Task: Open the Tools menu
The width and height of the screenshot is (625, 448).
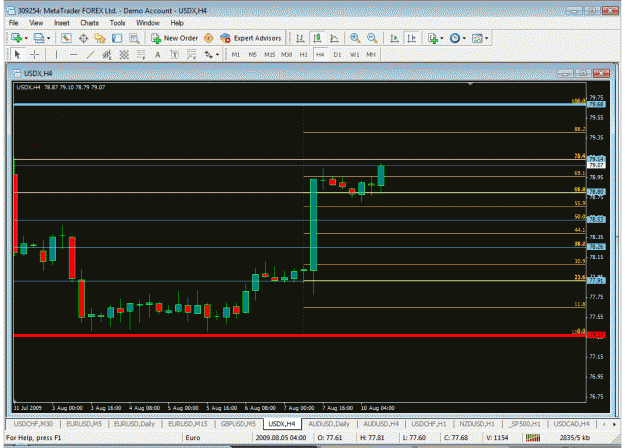Action: point(117,23)
